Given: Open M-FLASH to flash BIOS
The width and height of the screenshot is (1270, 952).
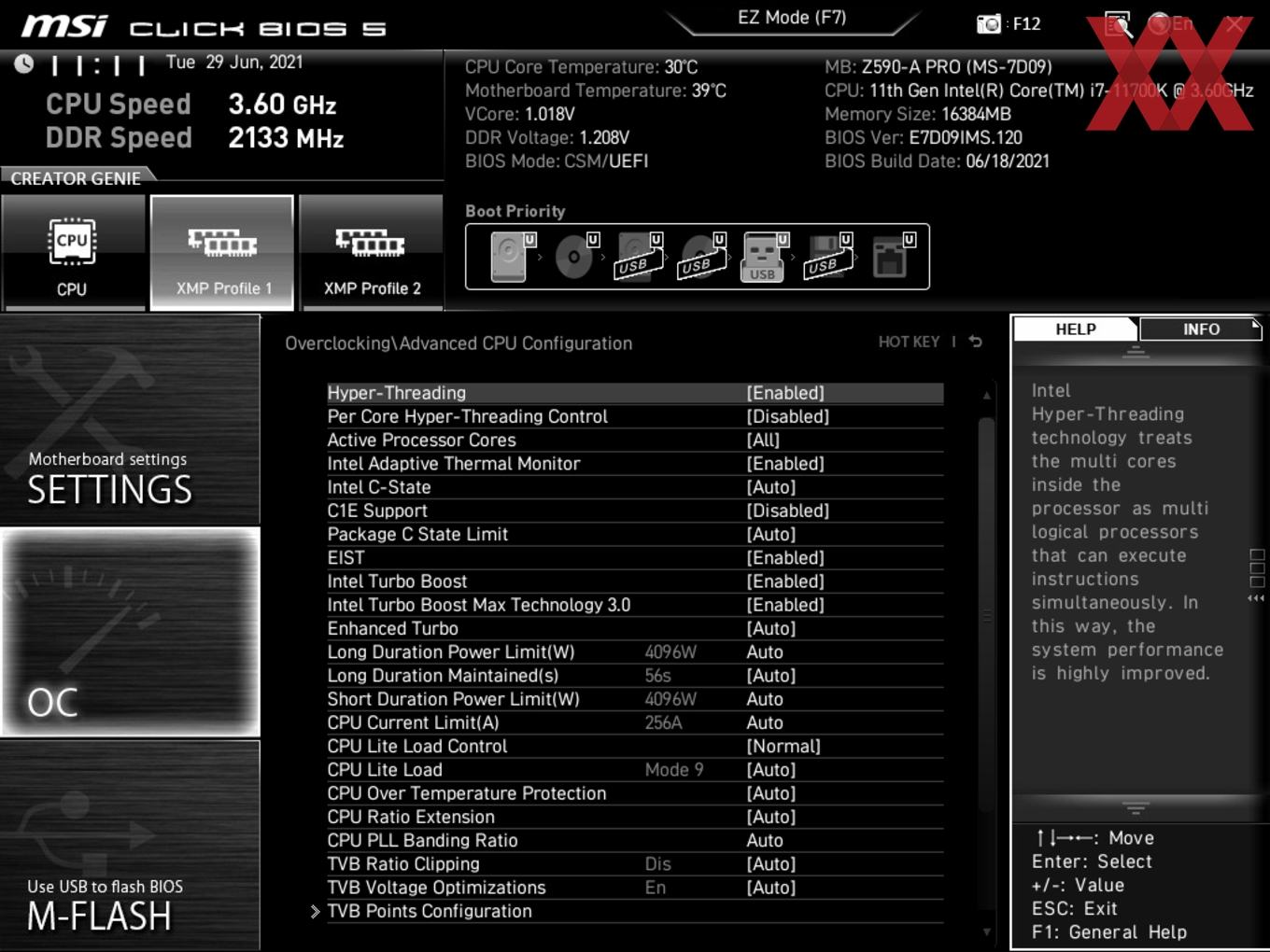Looking at the screenshot, I should click(130, 846).
